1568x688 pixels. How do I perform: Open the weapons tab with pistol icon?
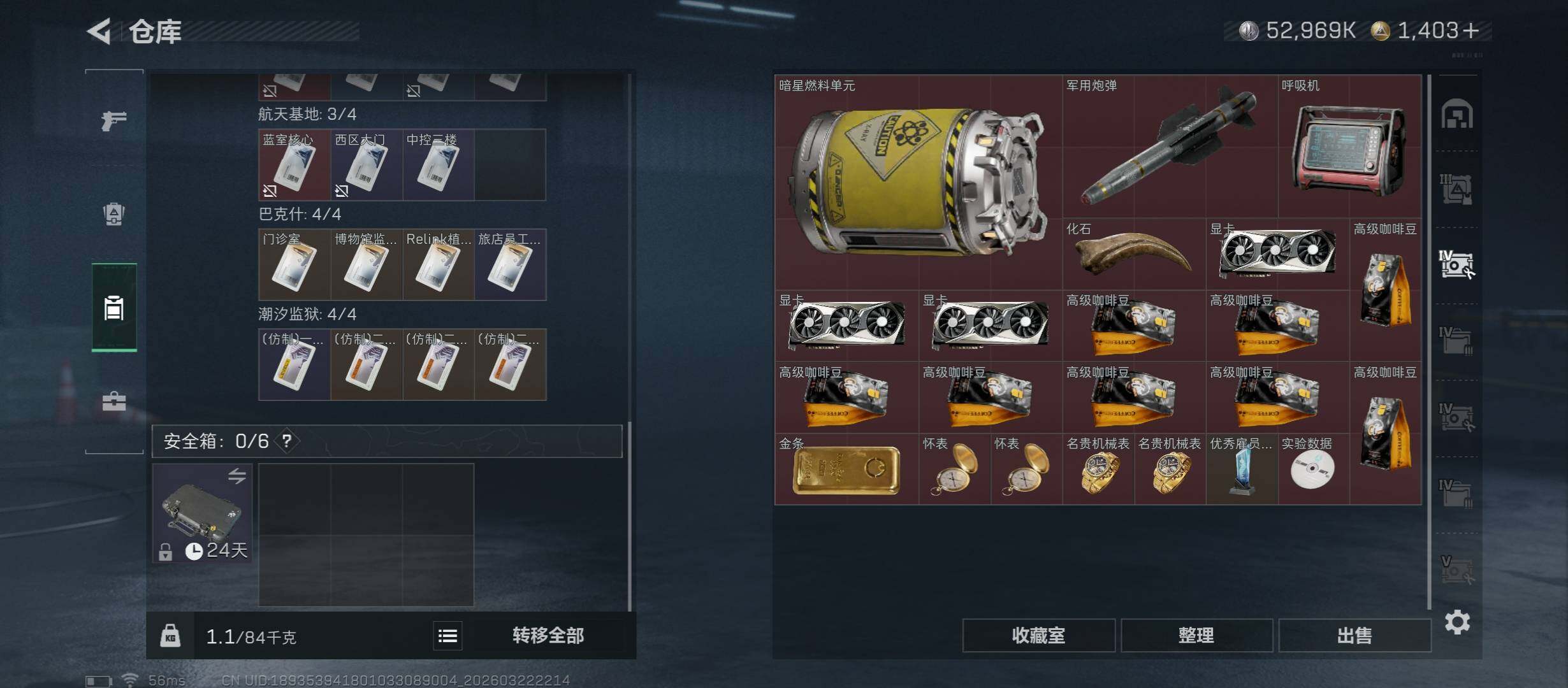[x=114, y=120]
